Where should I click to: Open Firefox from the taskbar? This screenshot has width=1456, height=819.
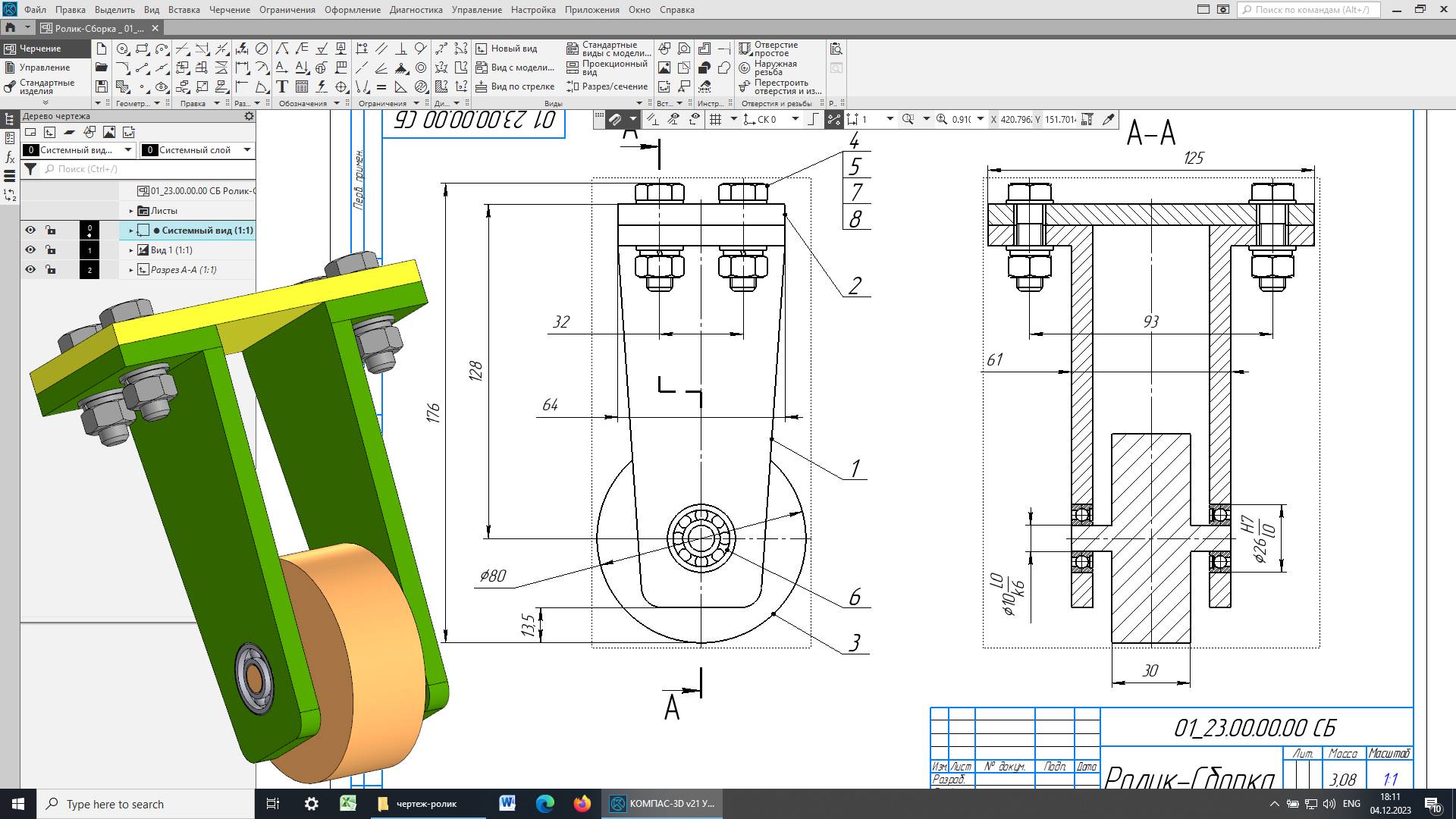coord(582,804)
